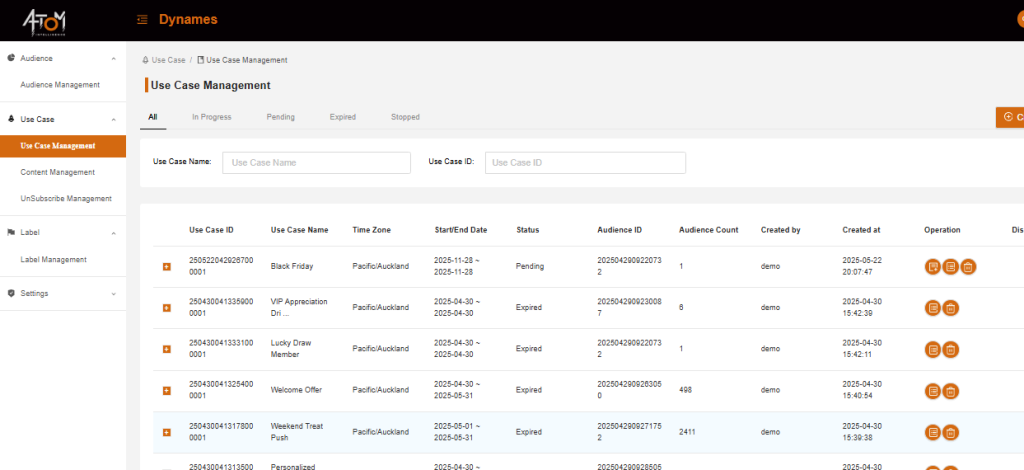Click the Atom Intelligence logo
Viewport: 1024px width, 470px height.
click(x=44, y=22)
